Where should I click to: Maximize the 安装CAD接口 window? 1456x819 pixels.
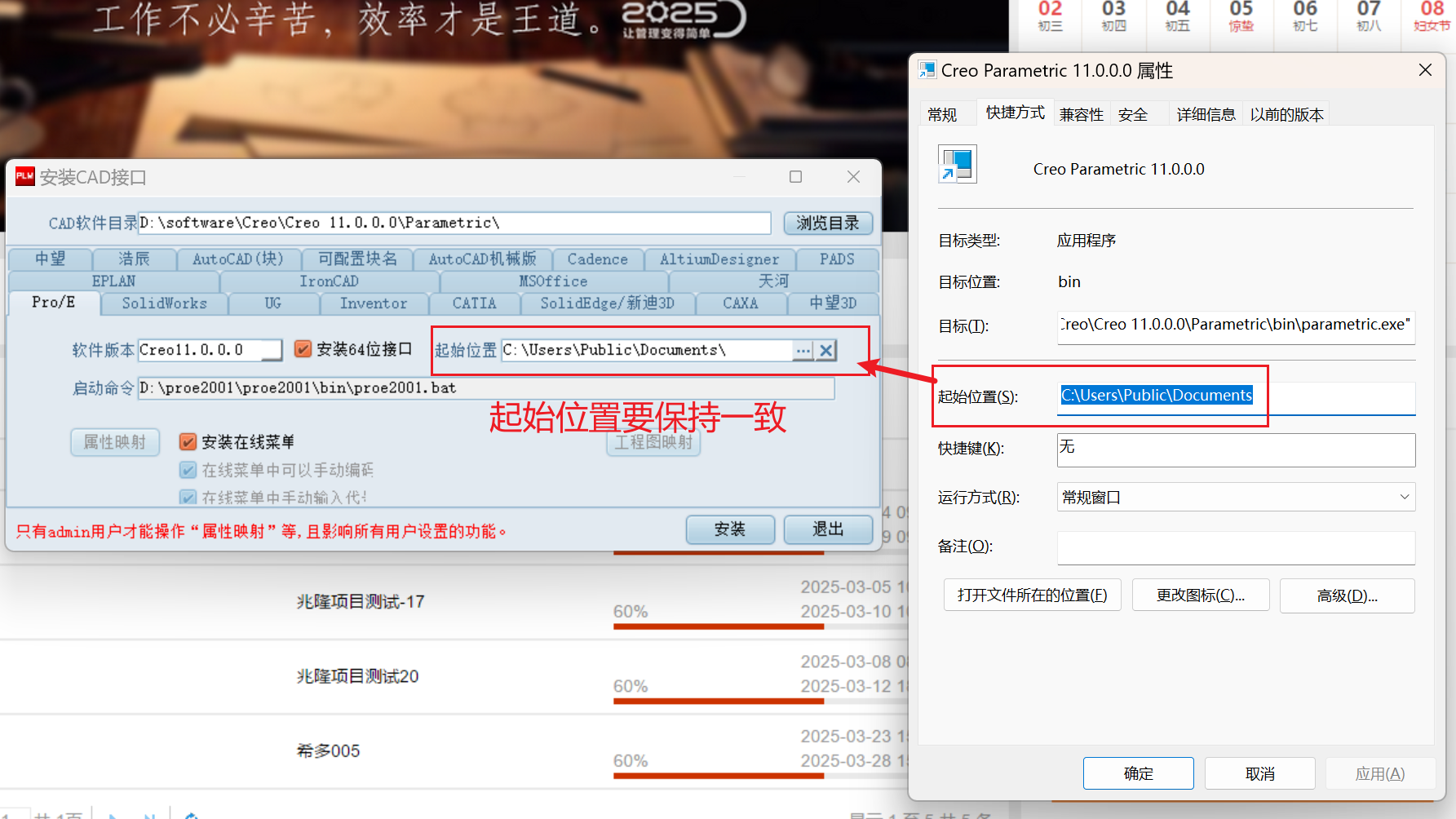pyautogui.click(x=796, y=177)
